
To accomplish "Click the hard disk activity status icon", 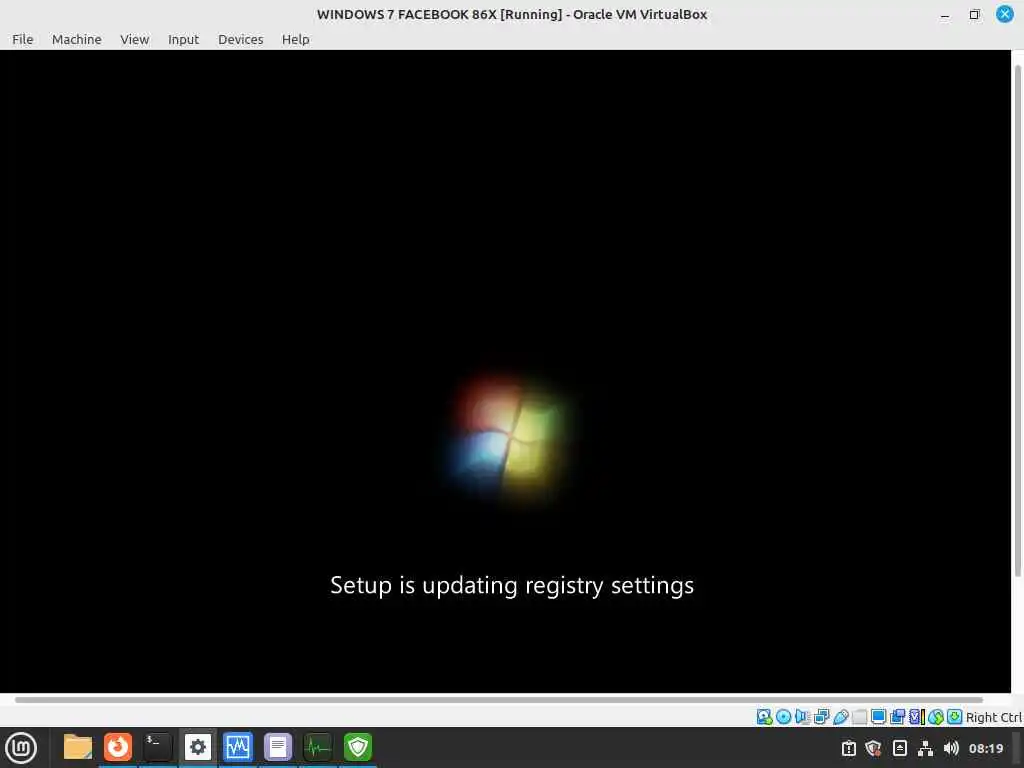I will click(765, 717).
